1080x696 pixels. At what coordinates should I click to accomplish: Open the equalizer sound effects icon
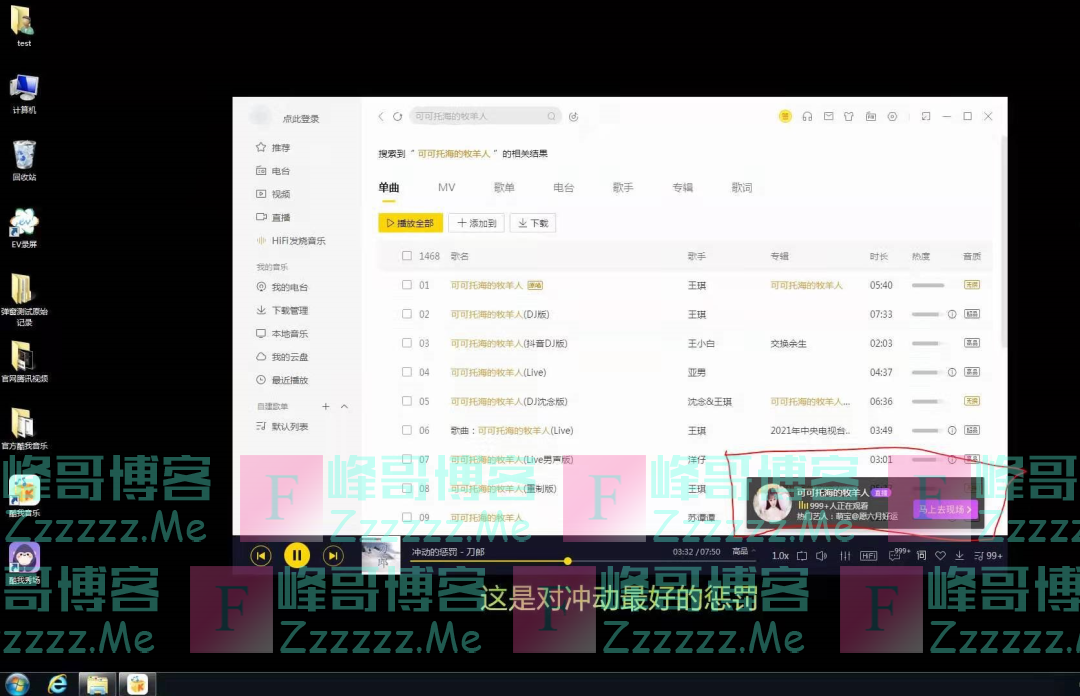pyautogui.click(x=845, y=555)
